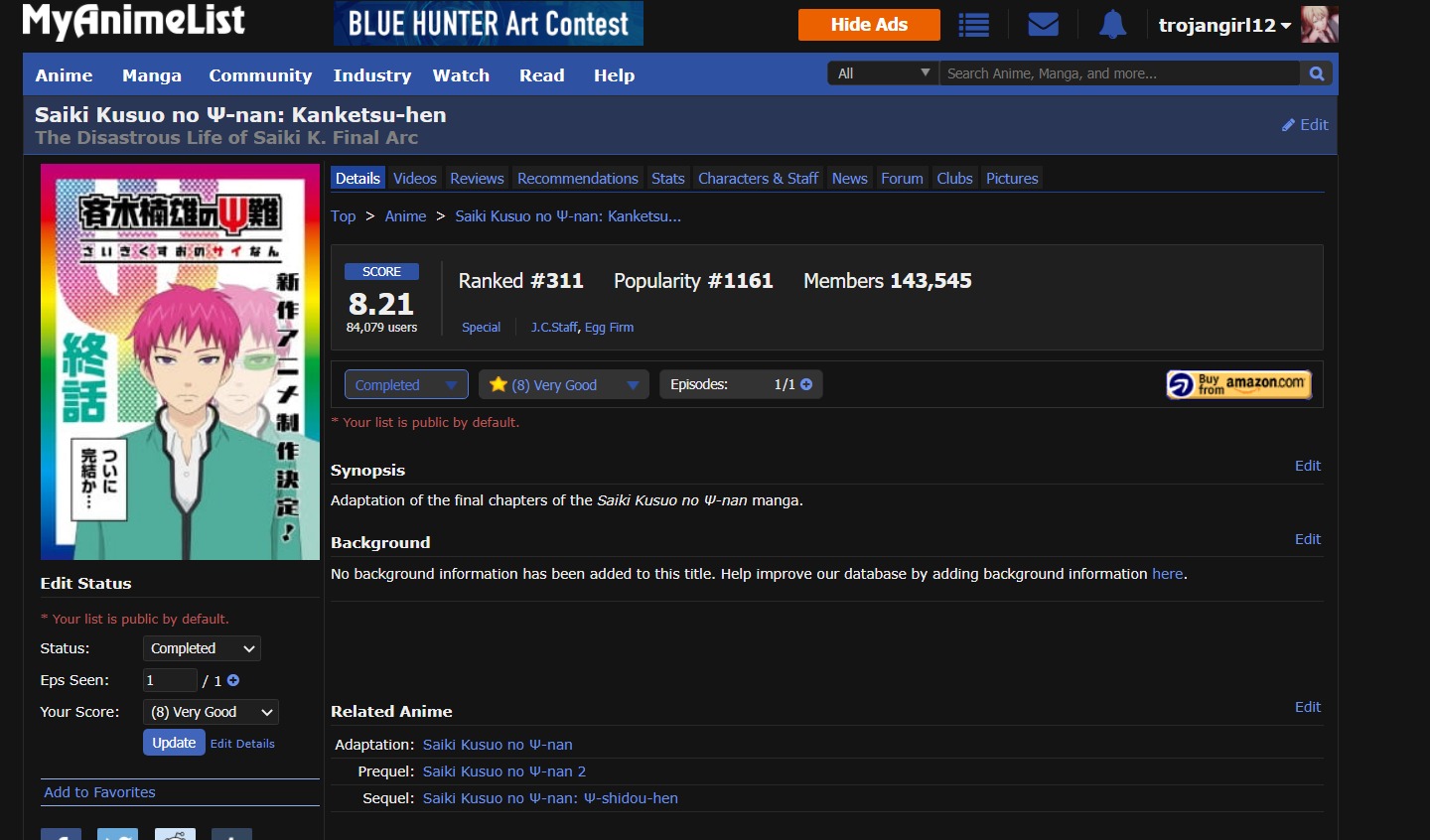Open the notifications bell icon
The height and width of the screenshot is (840, 1430).
coord(1113,25)
